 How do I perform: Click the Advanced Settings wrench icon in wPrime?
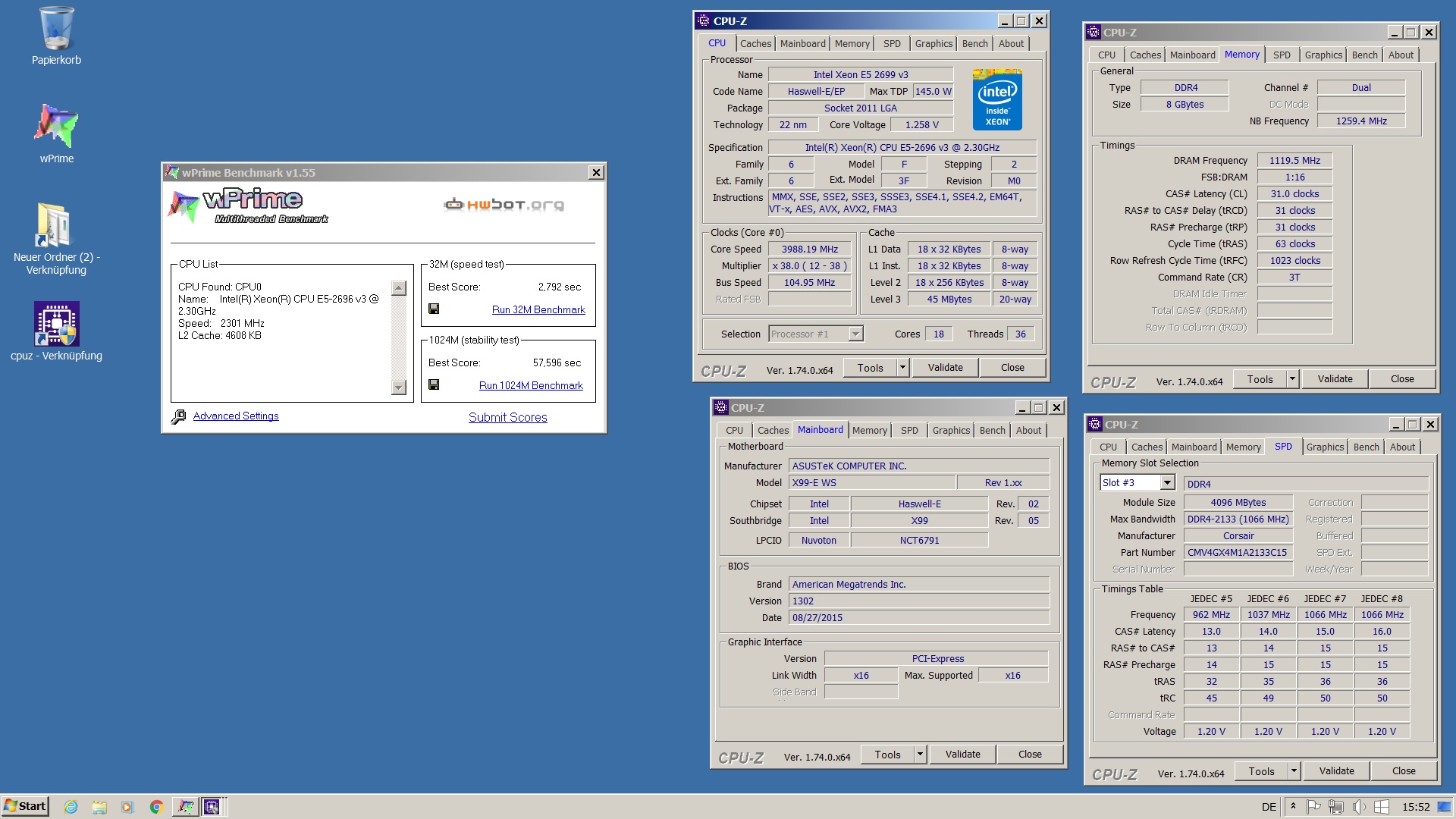click(x=178, y=416)
